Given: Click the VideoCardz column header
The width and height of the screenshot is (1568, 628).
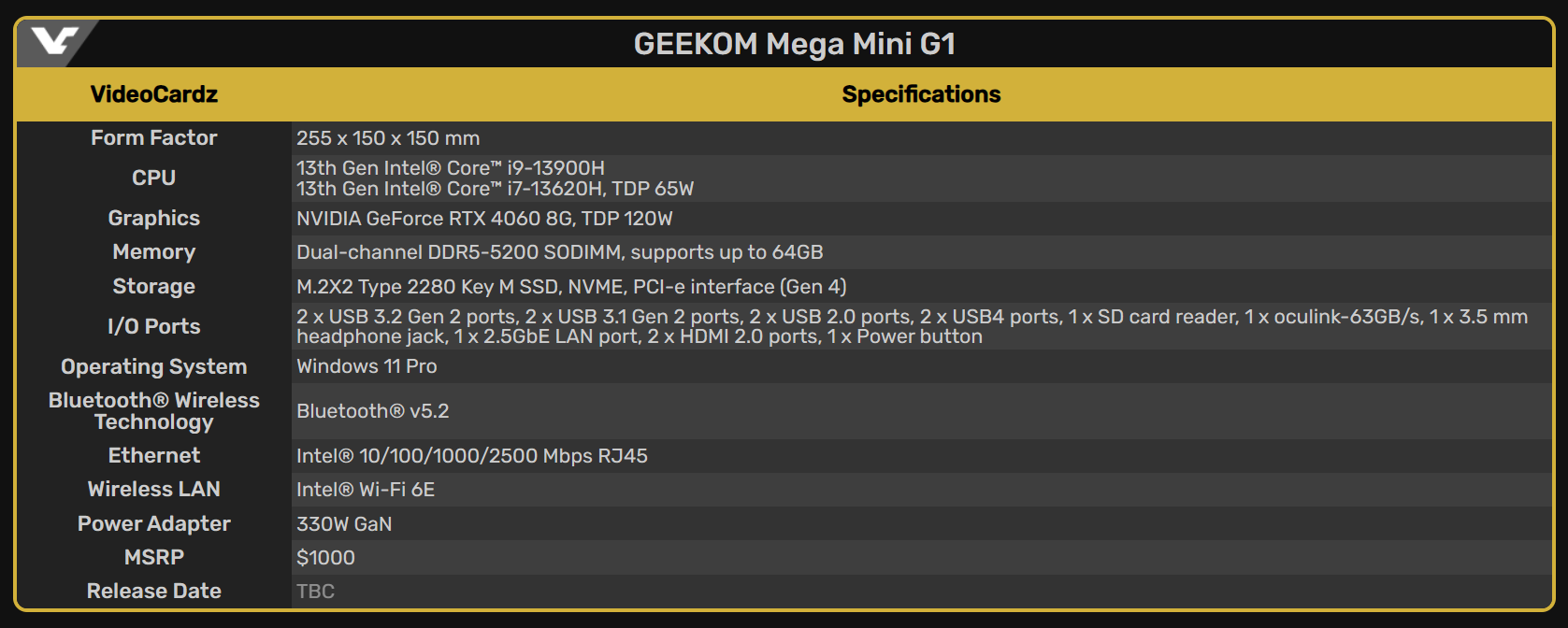Looking at the screenshot, I should tap(154, 94).
